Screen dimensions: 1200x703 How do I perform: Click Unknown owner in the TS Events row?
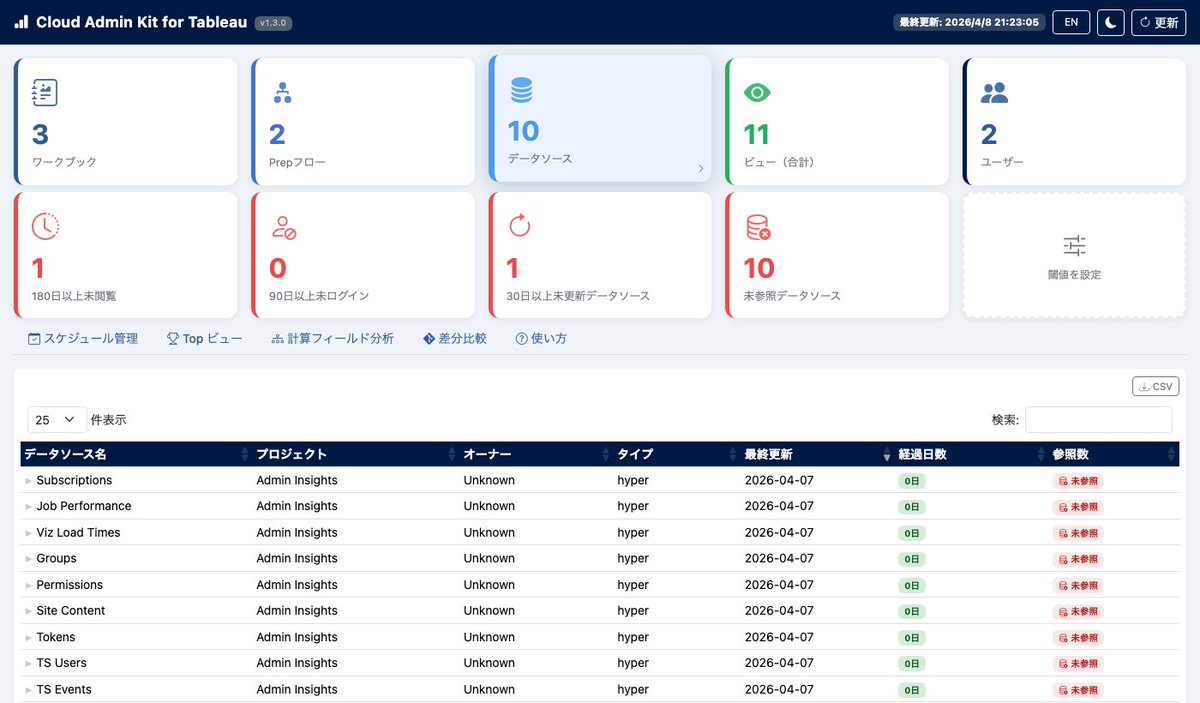(x=489, y=690)
